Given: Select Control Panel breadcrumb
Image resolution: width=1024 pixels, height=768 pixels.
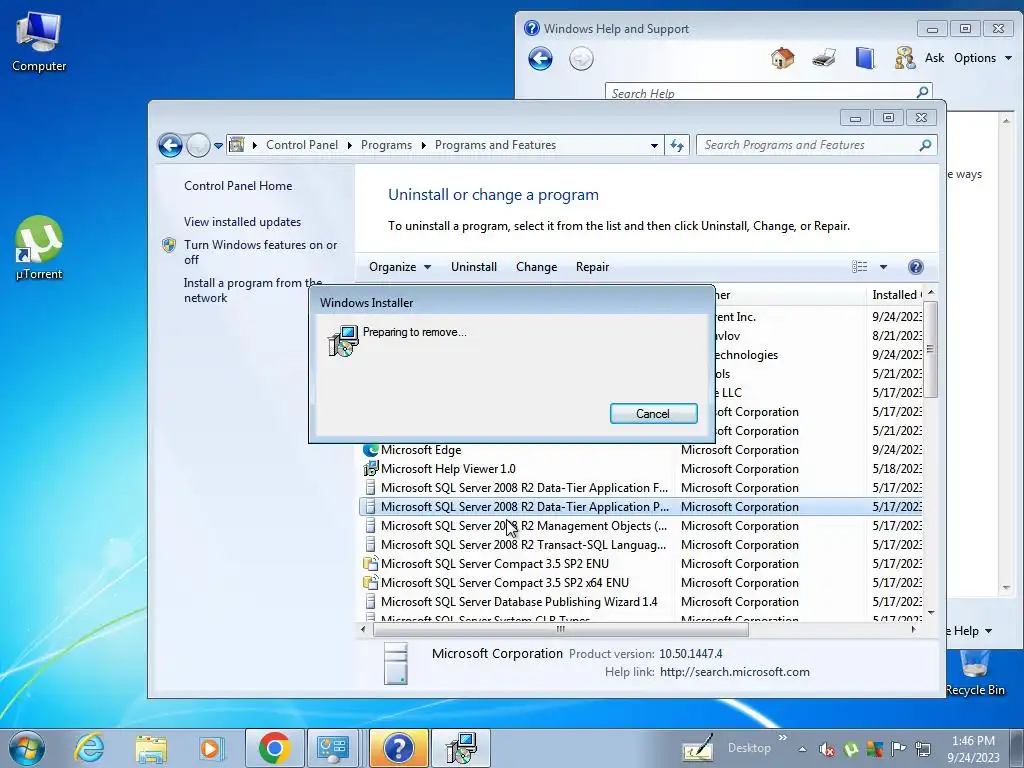Looking at the screenshot, I should point(302,145).
